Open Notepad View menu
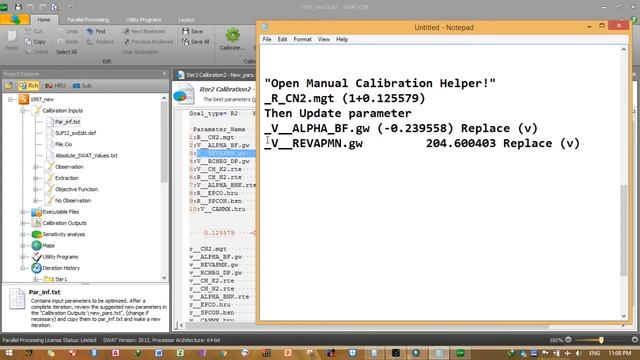Image resolution: width=640 pixels, height=360 pixels. tap(324, 39)
